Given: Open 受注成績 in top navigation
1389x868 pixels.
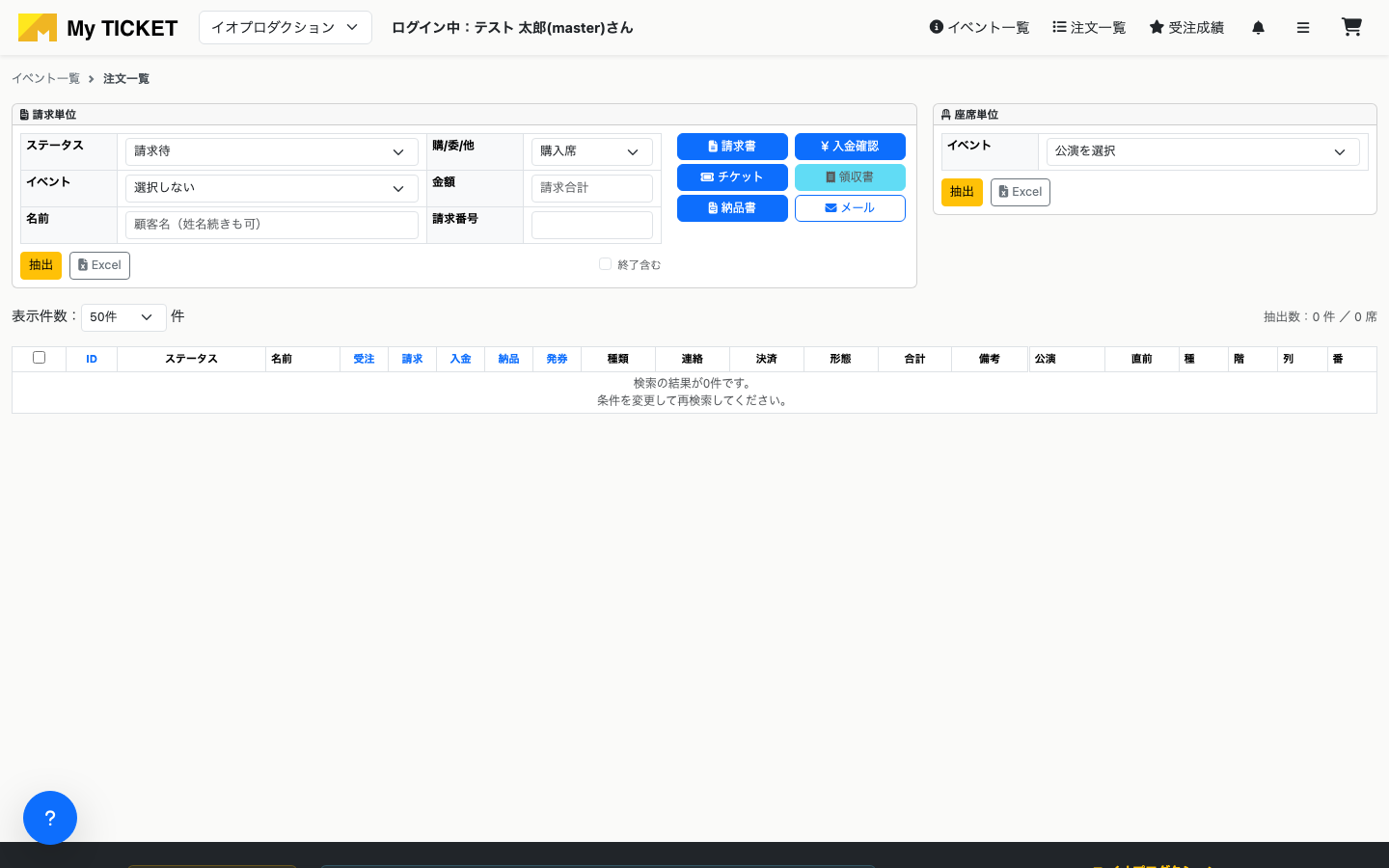Looking at the screenshot, I should click(x=1186, y=28).
